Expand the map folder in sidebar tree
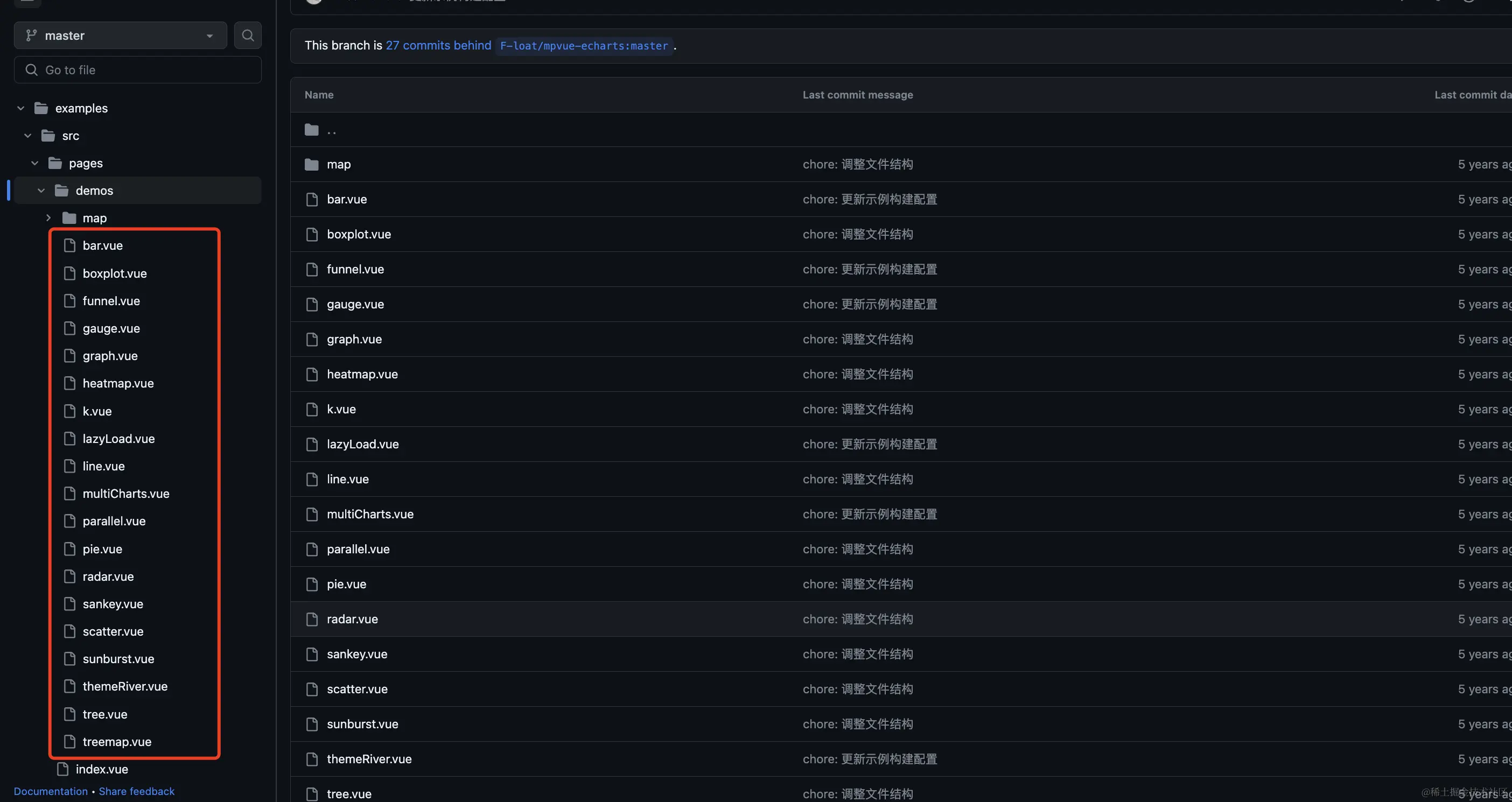Screen dimensions: 1512x802 48,217
